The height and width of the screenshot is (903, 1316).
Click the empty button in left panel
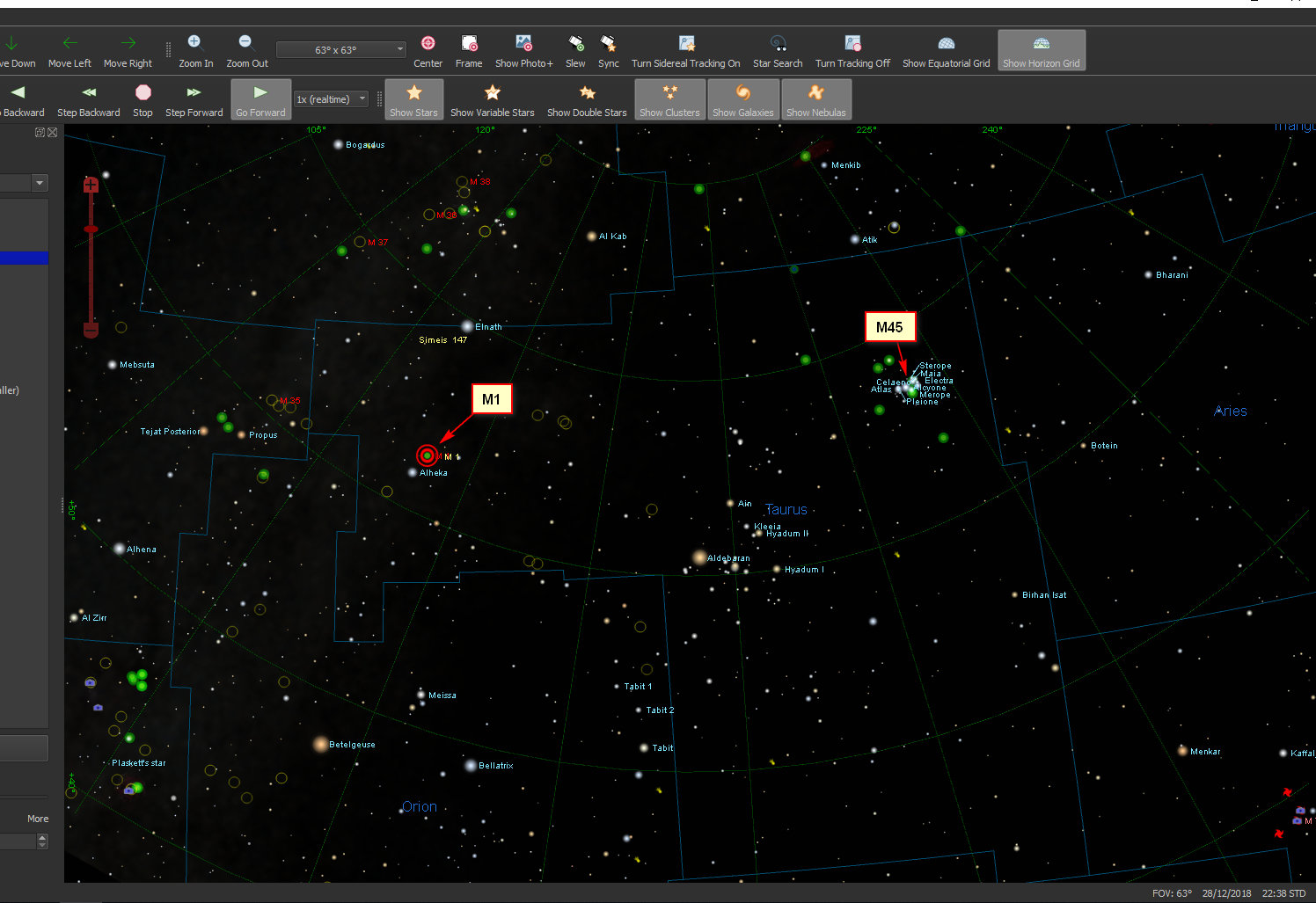point(24,748)
